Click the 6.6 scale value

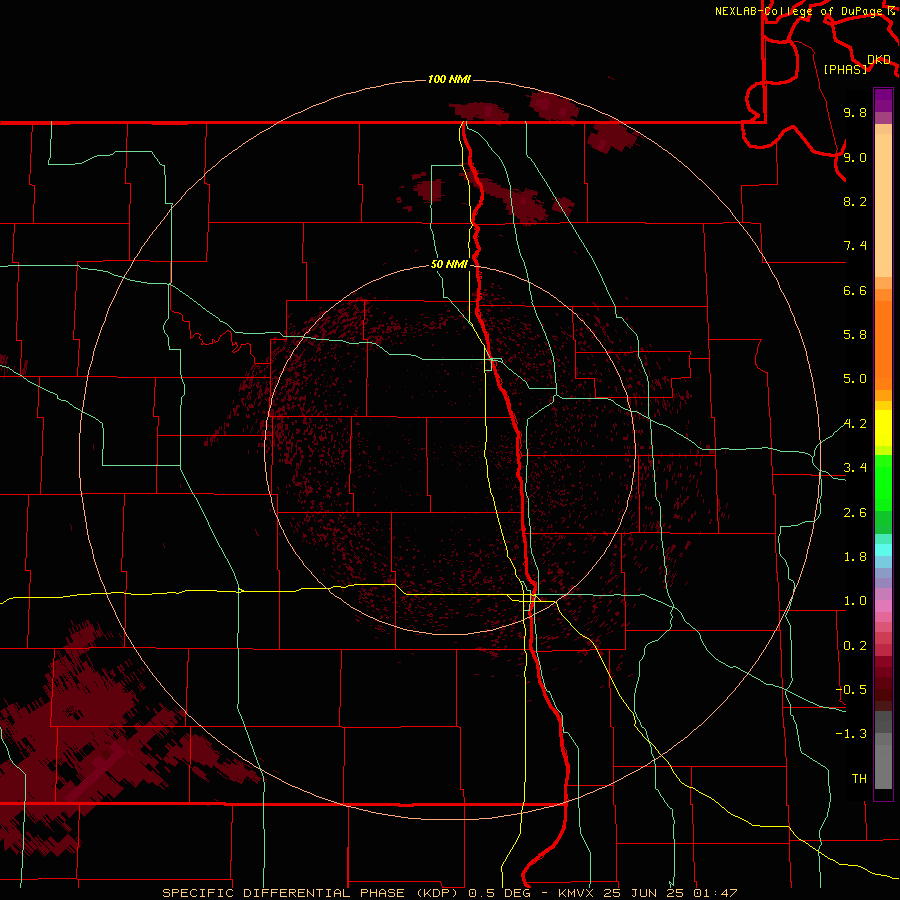point(855,290)
